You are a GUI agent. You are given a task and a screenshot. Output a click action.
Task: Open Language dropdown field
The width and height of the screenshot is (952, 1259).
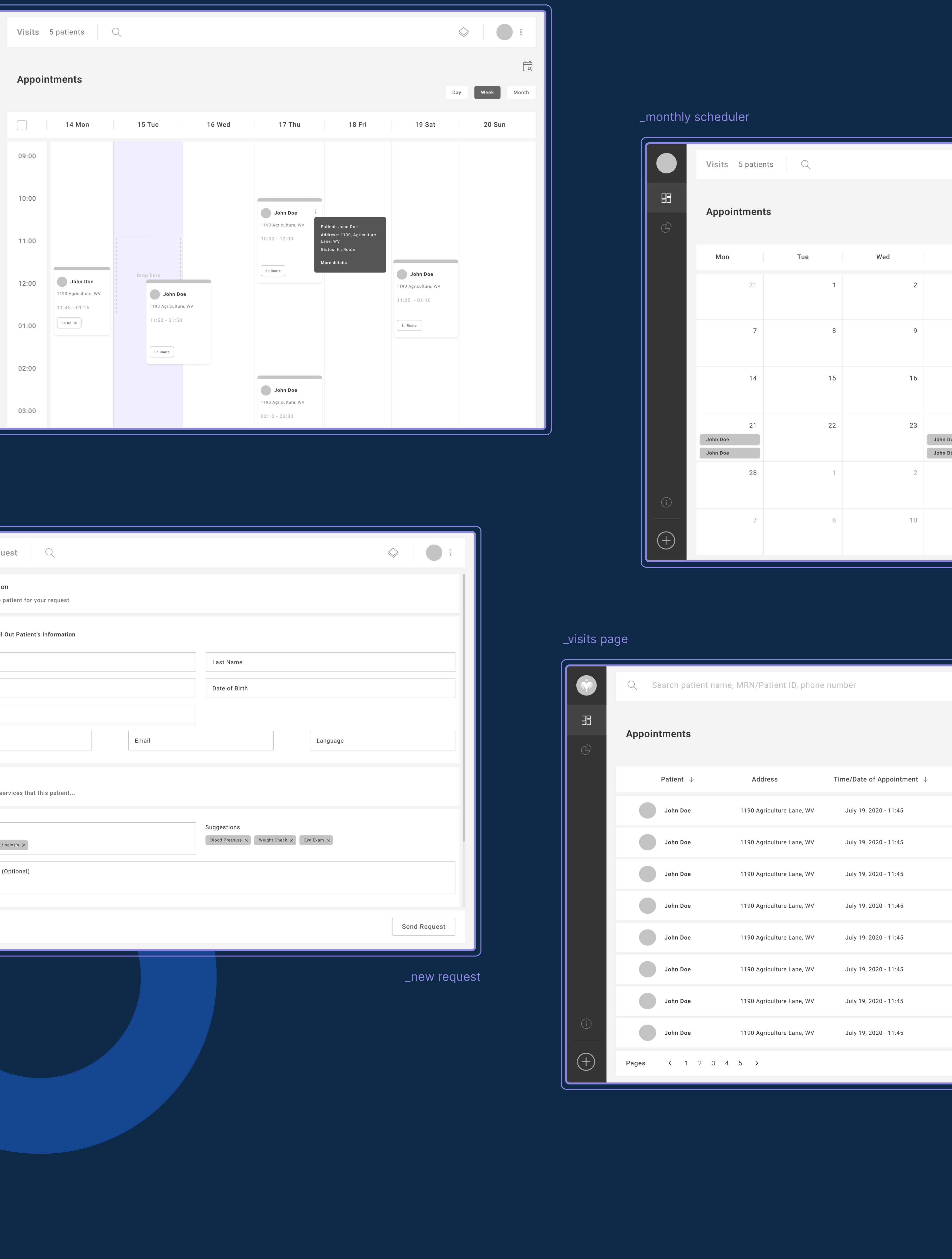382,741
